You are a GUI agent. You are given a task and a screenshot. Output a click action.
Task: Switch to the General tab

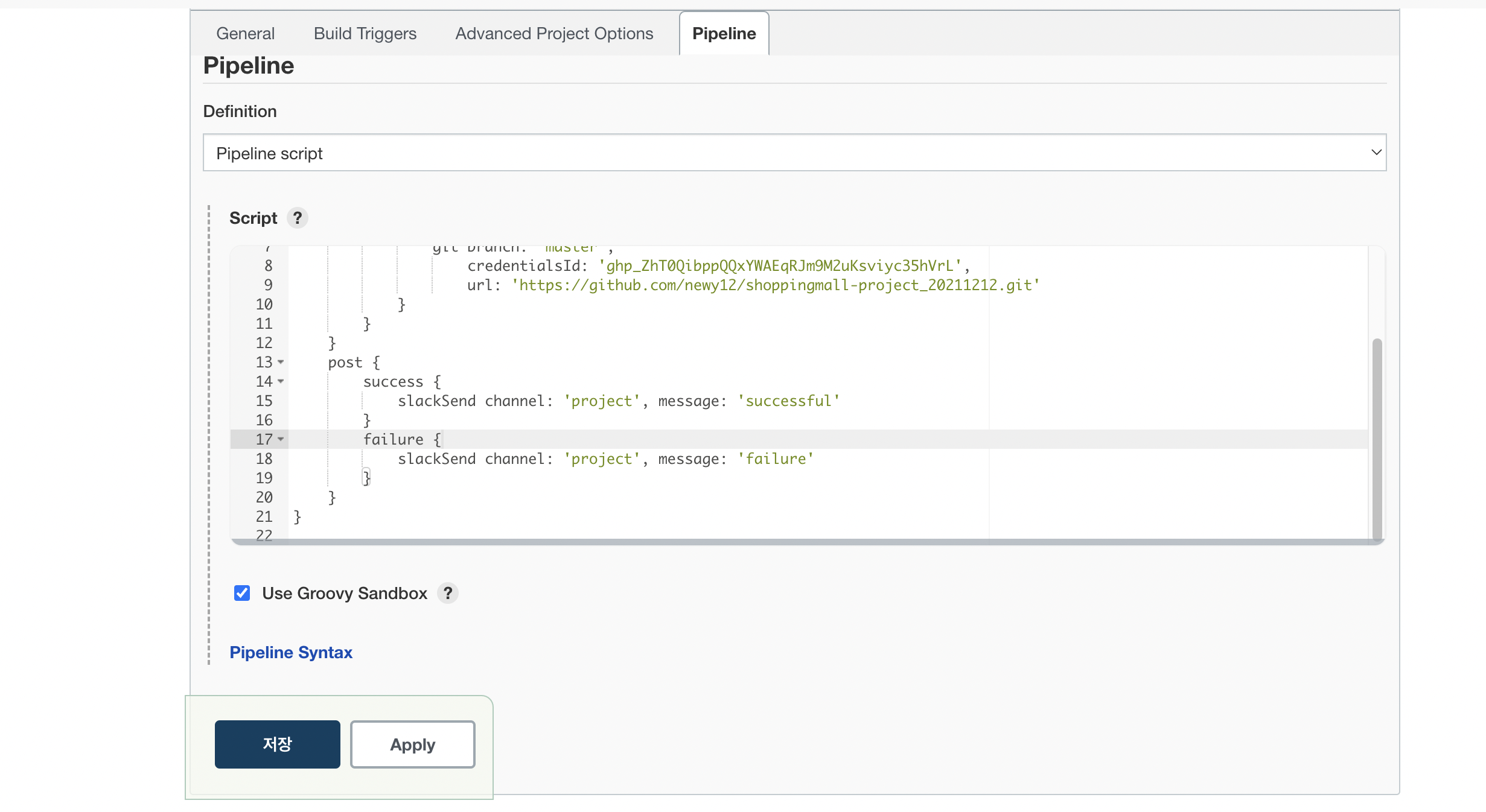(245, 33)
